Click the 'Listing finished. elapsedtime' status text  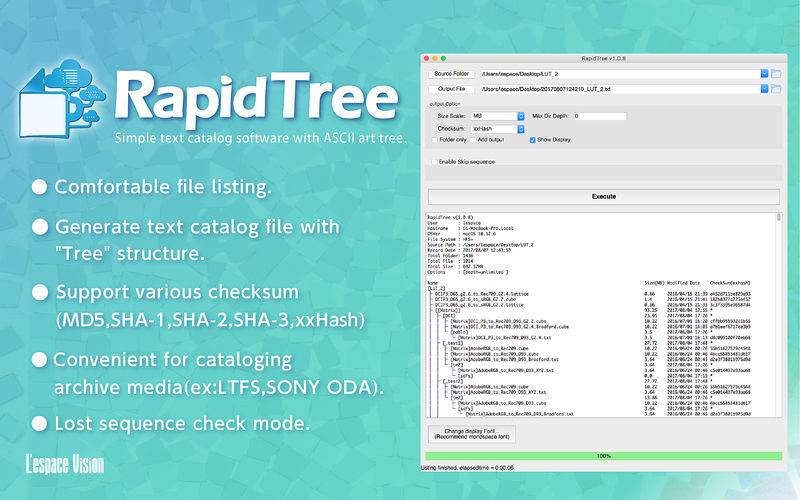click(467, 467)
